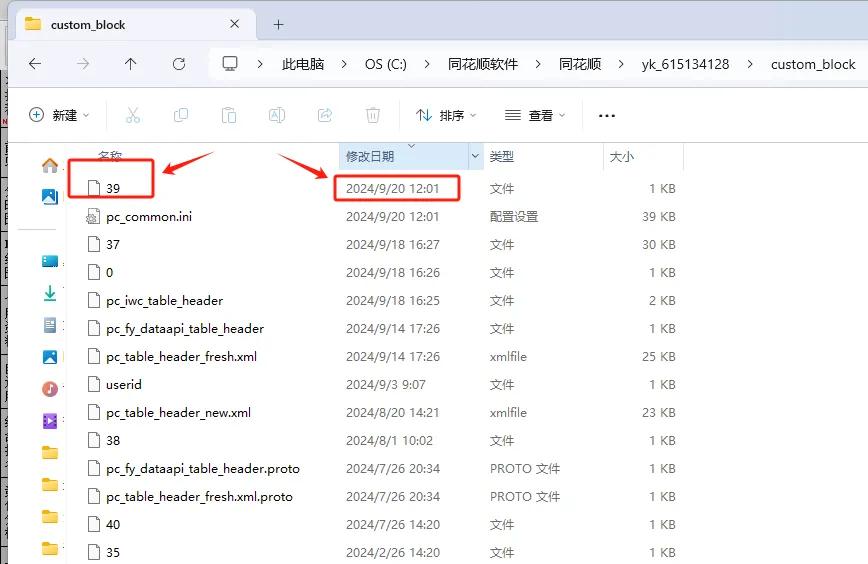
Task: Expand chevron after yk_615134128 in path
Action: coord(750,64)
